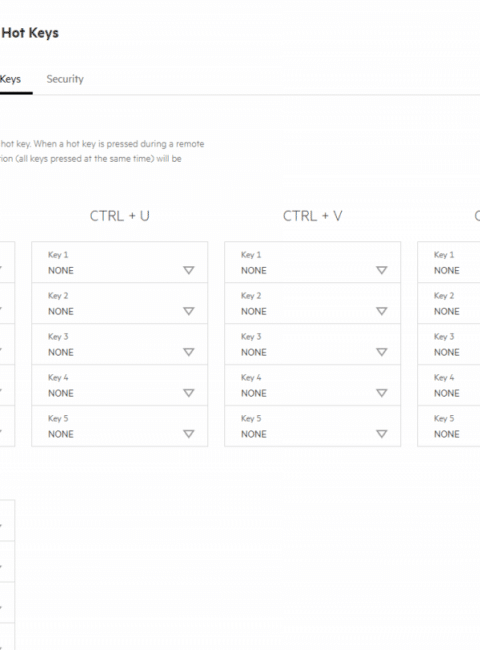Expand Key 5 dropdown under CTRL + V
The height and width of the screenshot is (650, 480).
[313, 426]
